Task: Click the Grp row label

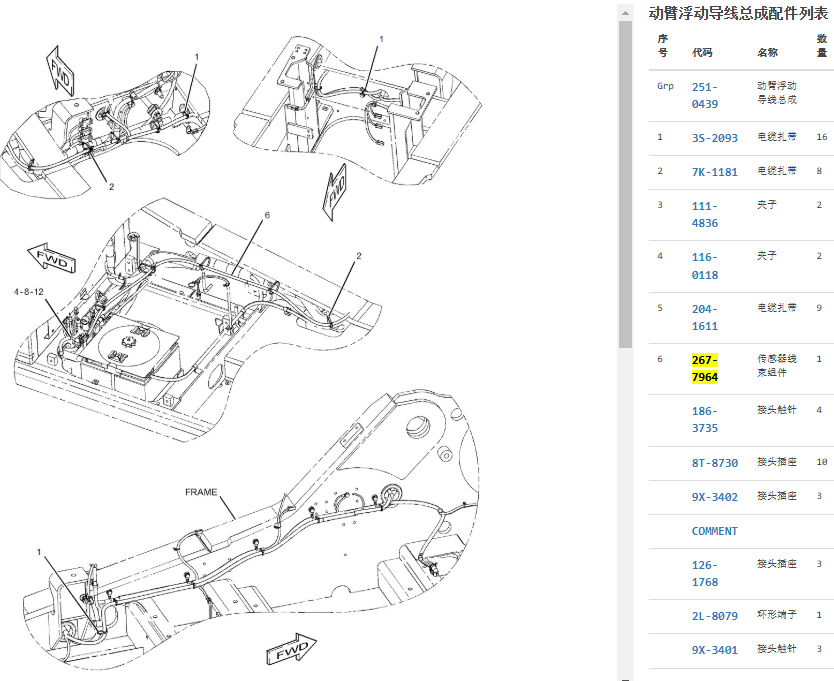Action: coord(665,86)
